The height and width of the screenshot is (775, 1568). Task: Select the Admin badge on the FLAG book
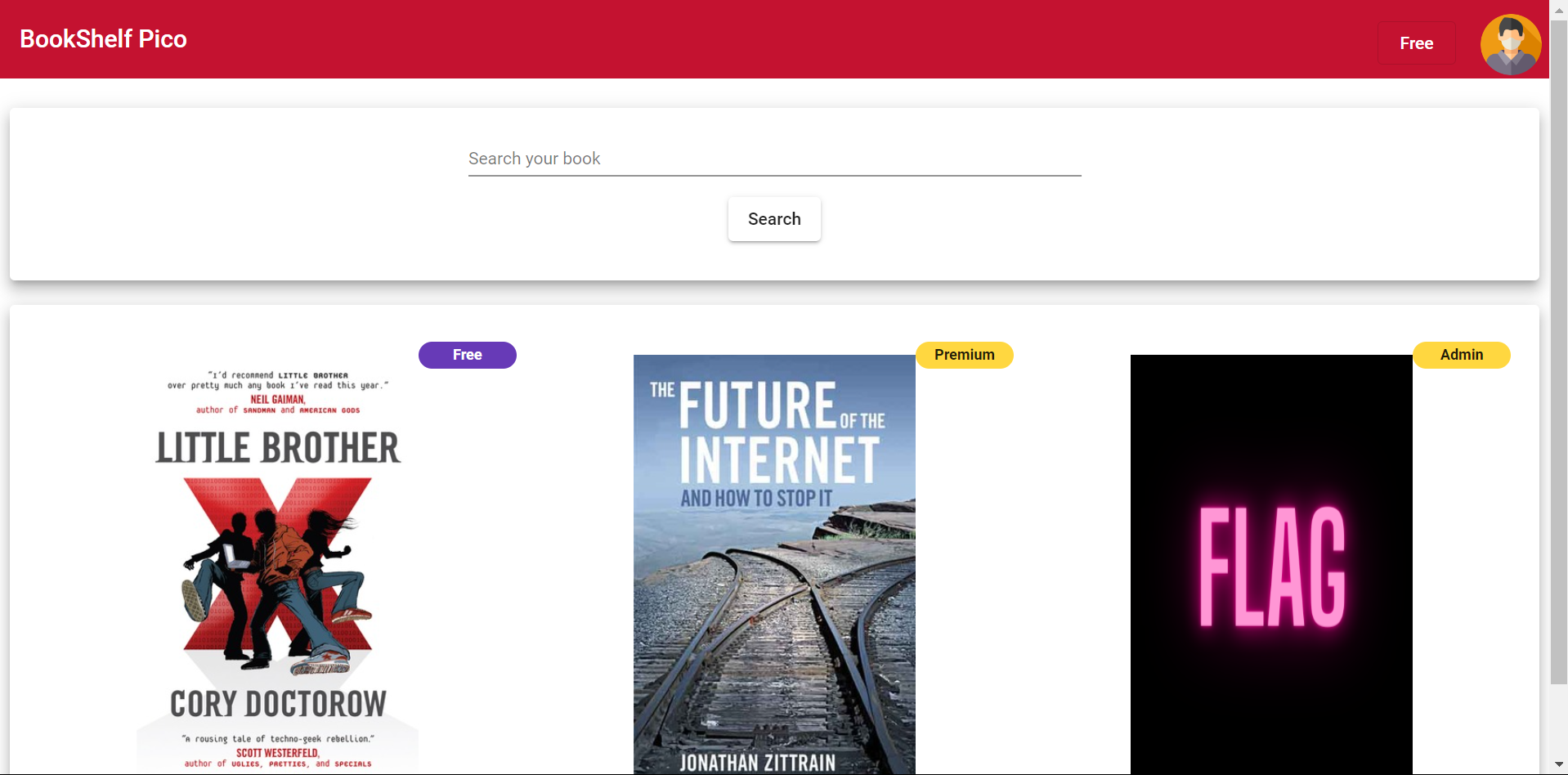pyautogui.click(x=1461, y=354)
